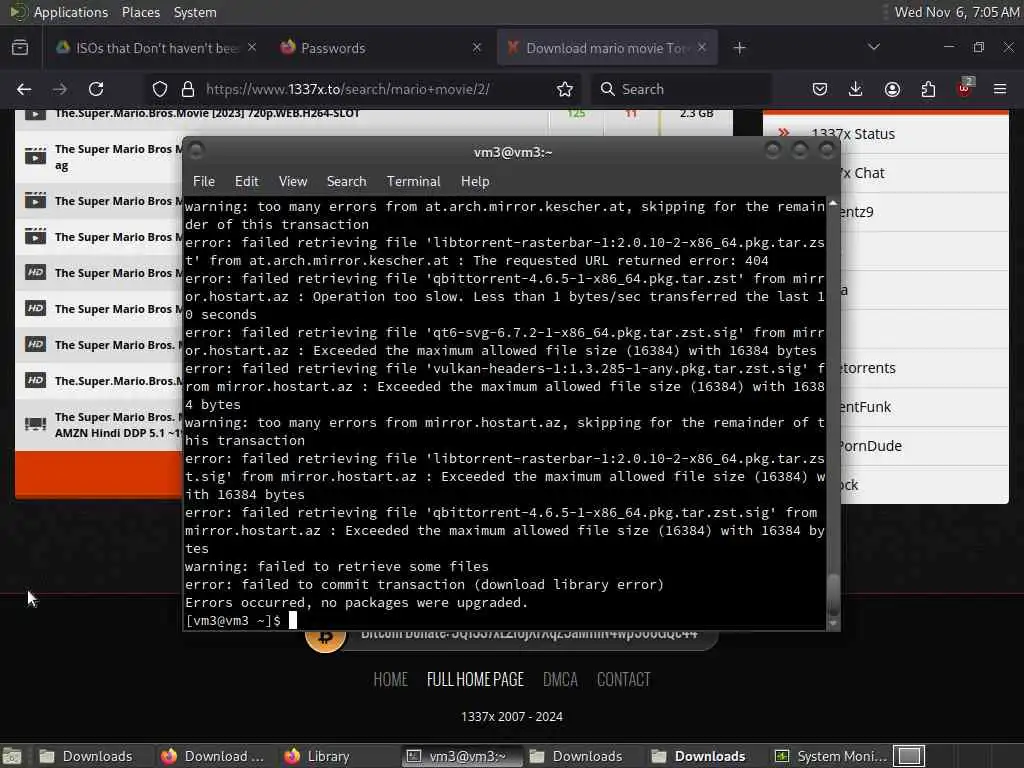Open the terminal Search menu
Image resolution: width=1024 pixels, height=768 pixels.
[346, 182]
